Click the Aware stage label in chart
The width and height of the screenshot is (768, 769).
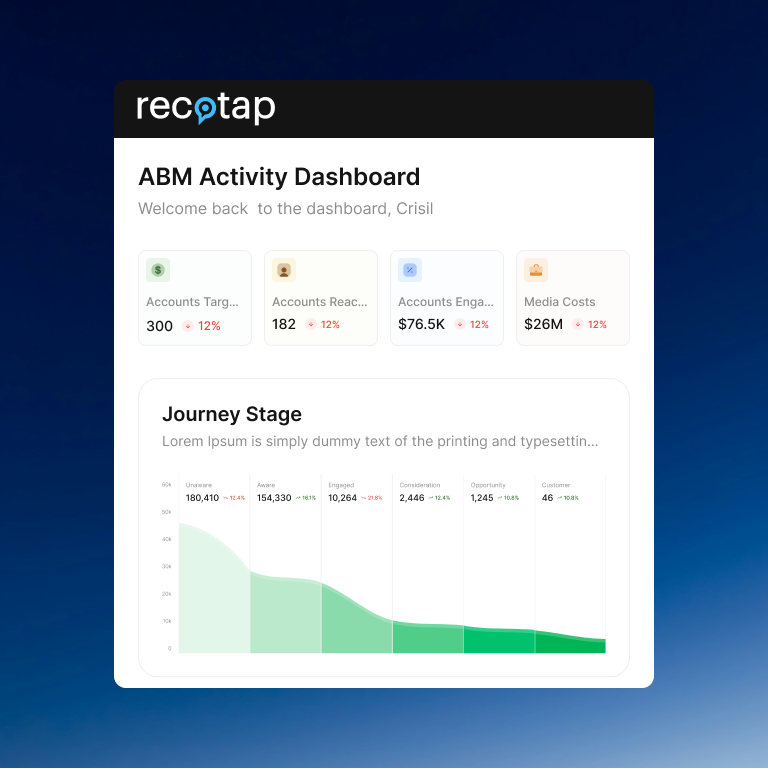click(266, 485)
